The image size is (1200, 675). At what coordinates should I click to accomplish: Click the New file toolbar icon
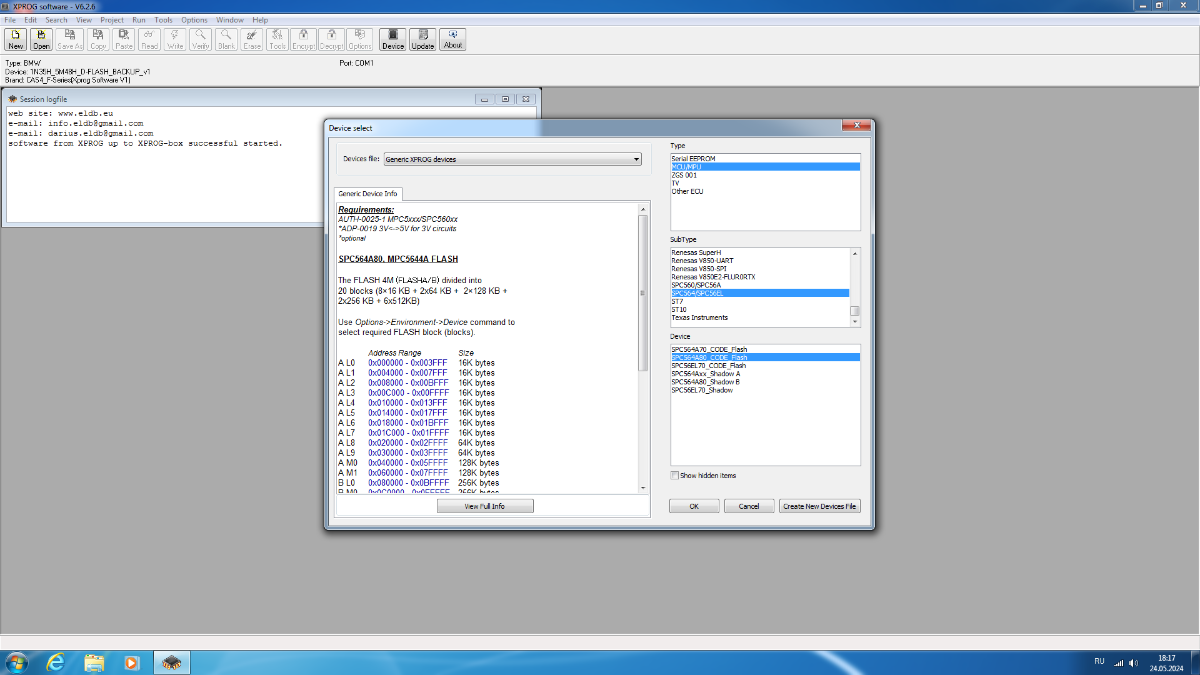[x=15, y=39]
